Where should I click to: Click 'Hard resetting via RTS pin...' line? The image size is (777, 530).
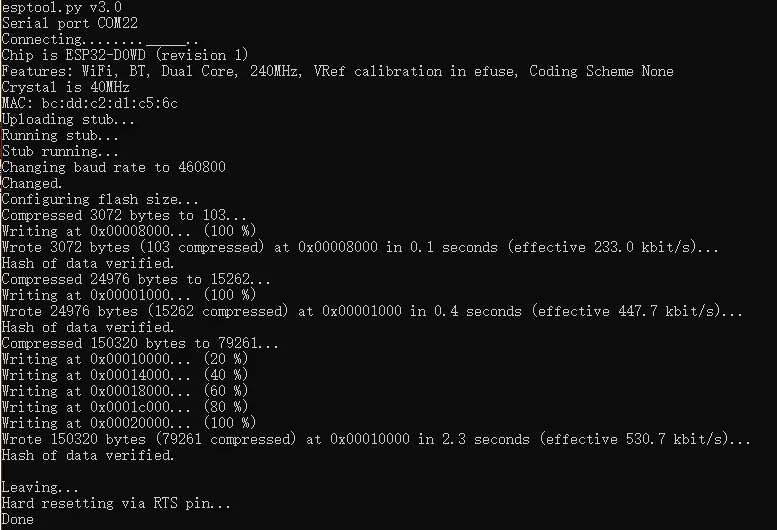116,503
